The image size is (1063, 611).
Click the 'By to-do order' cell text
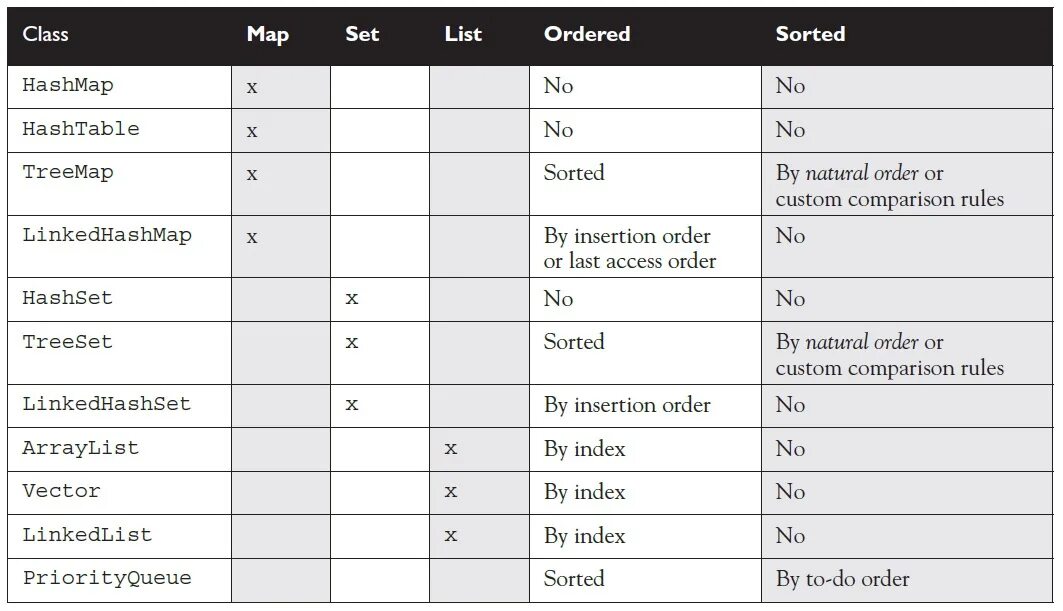click(843, 579)
